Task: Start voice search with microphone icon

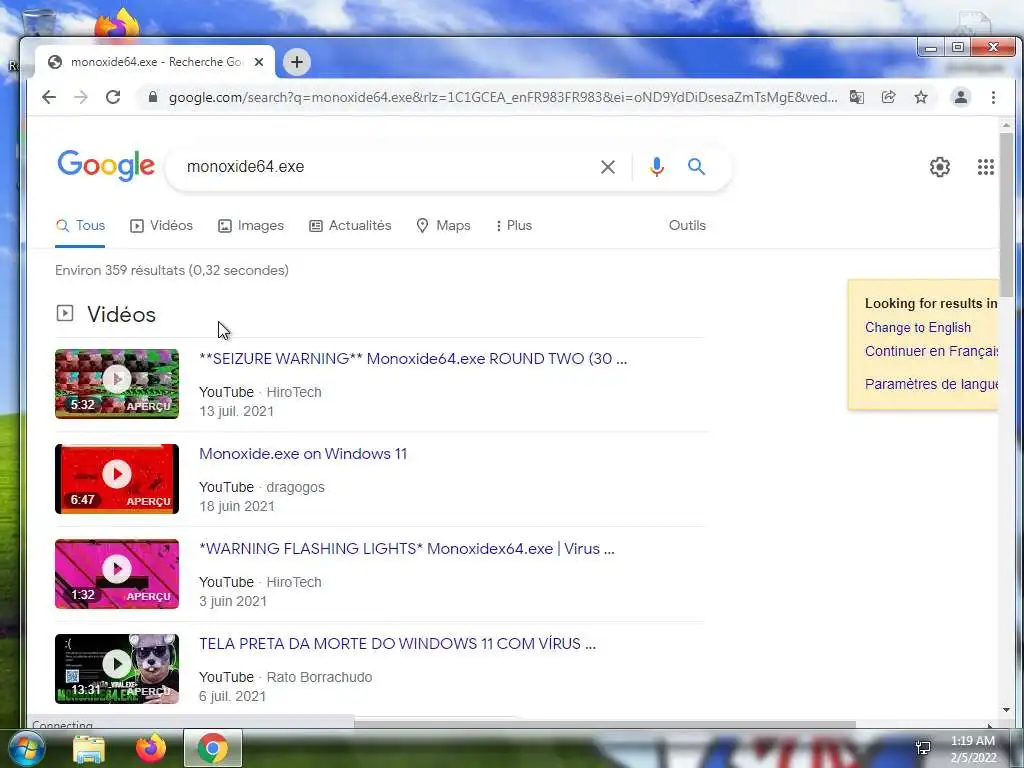Action: [x=657, y=167]
